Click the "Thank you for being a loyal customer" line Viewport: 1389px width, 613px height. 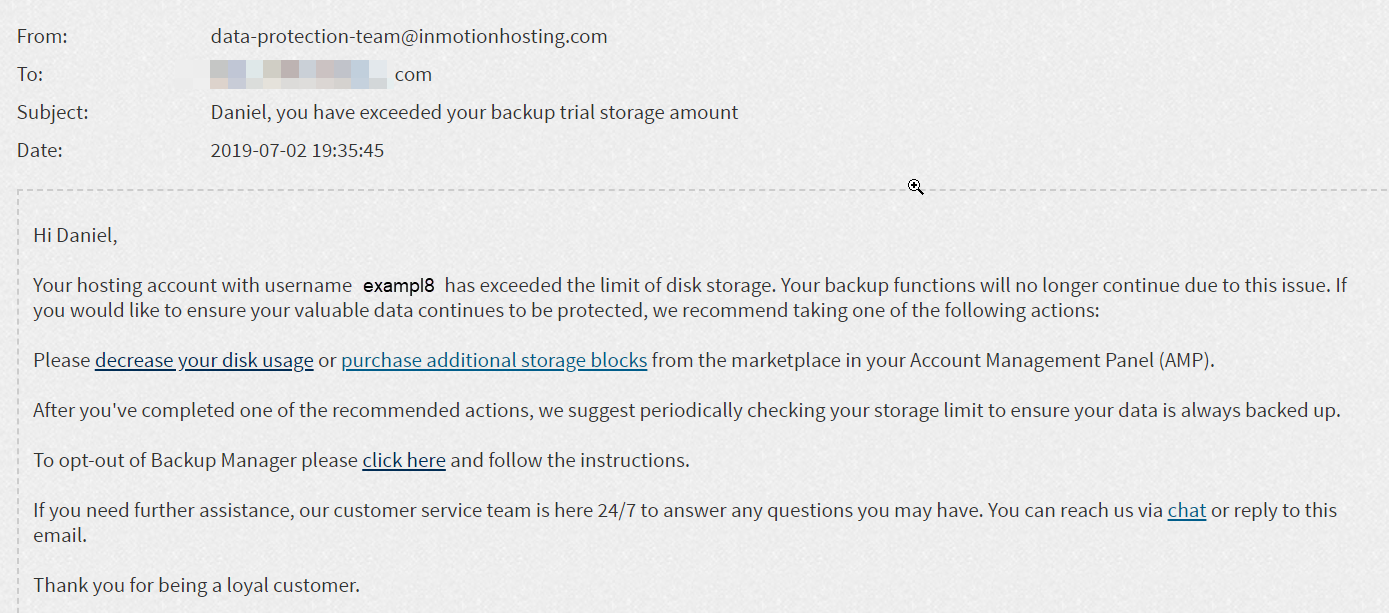coord(196,585)
